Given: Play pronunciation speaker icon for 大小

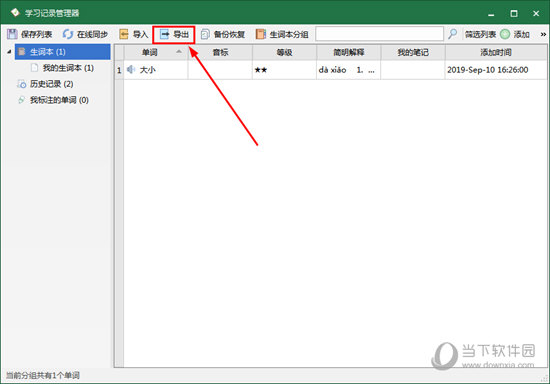Looking at the screenshot, I should [x=131, y=69].
